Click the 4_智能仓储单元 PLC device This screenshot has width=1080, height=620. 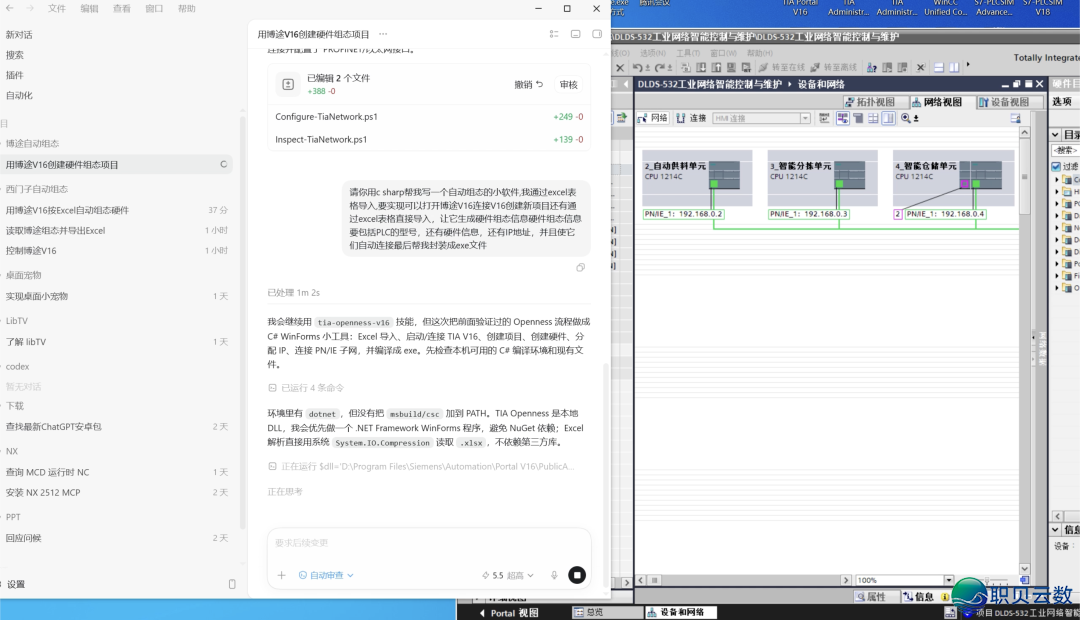953,178
